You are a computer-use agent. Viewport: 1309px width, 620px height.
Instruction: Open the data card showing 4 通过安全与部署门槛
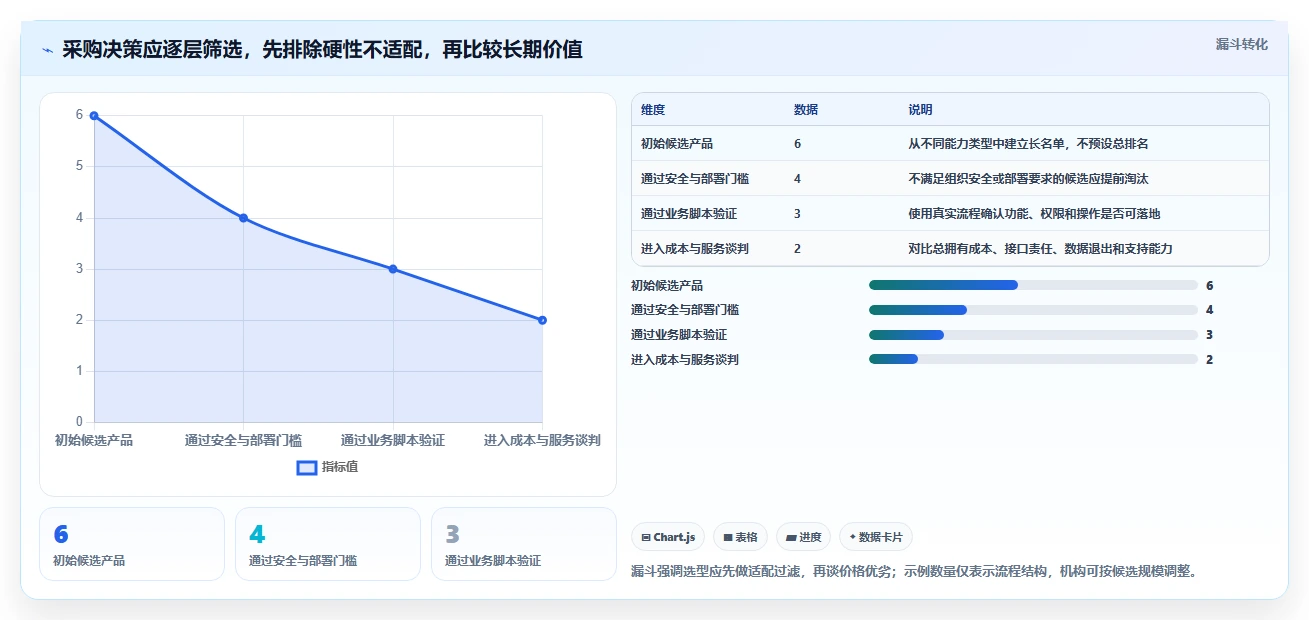pyautogui.click(x=328, y=544)
